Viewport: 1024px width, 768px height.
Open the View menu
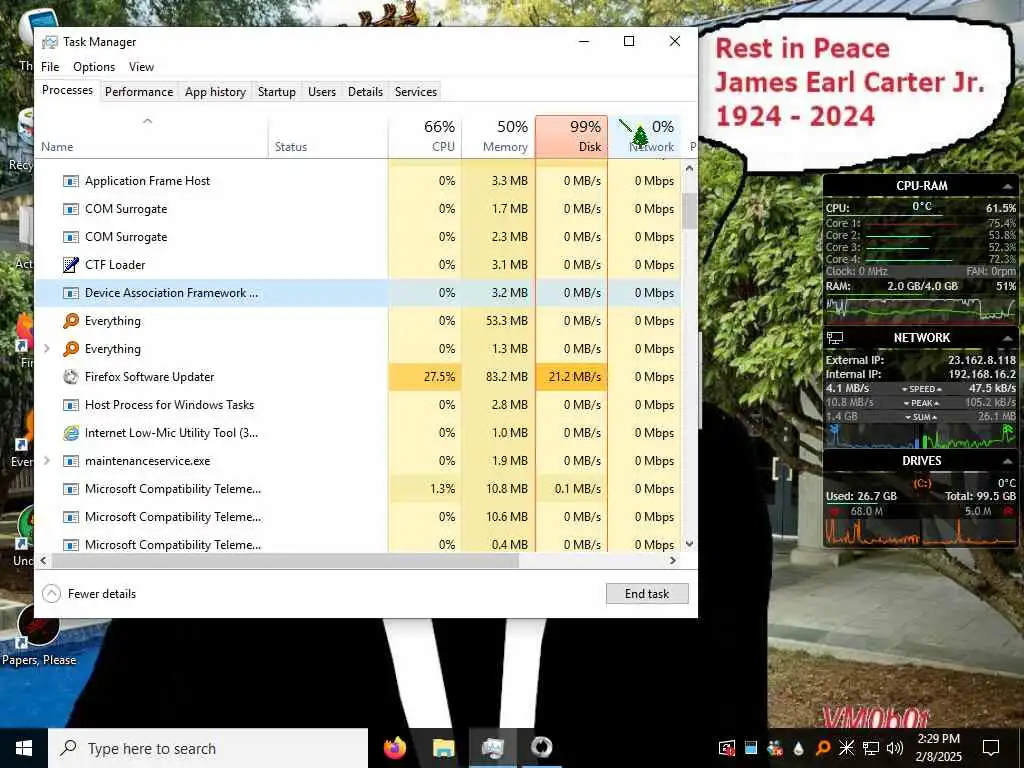point(141,67)
